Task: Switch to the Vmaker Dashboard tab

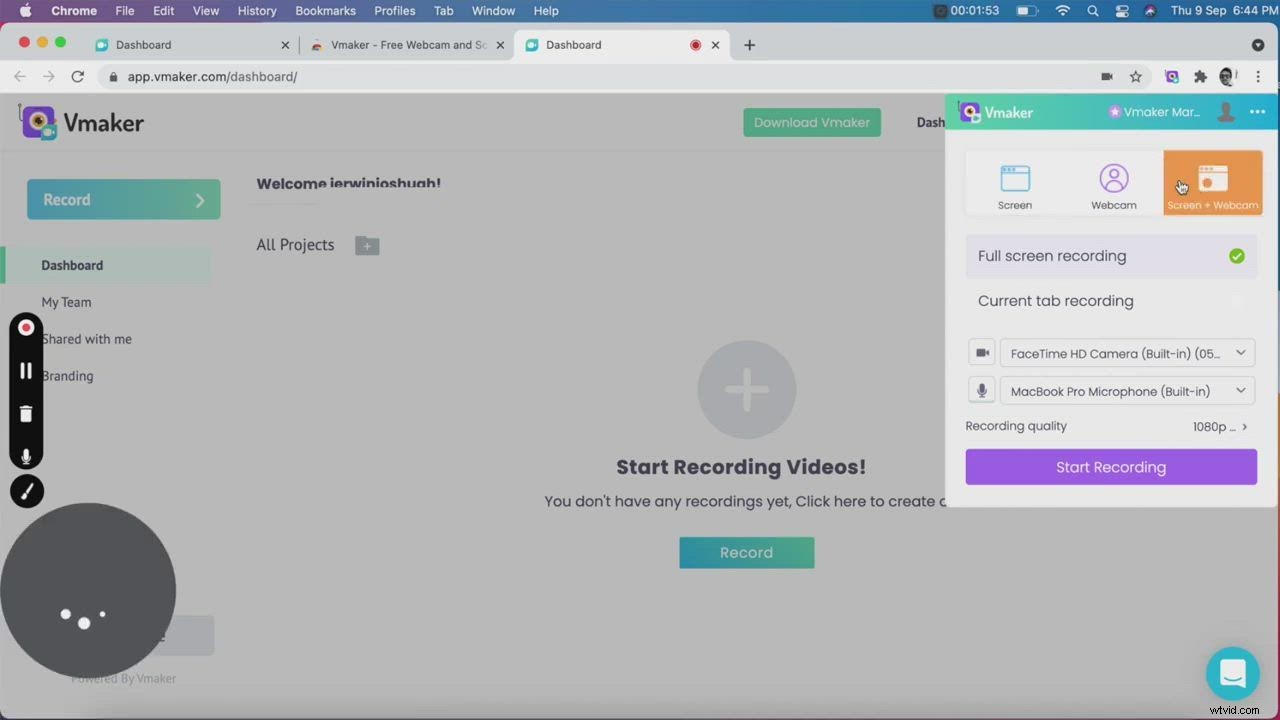Action: [143, 44]
